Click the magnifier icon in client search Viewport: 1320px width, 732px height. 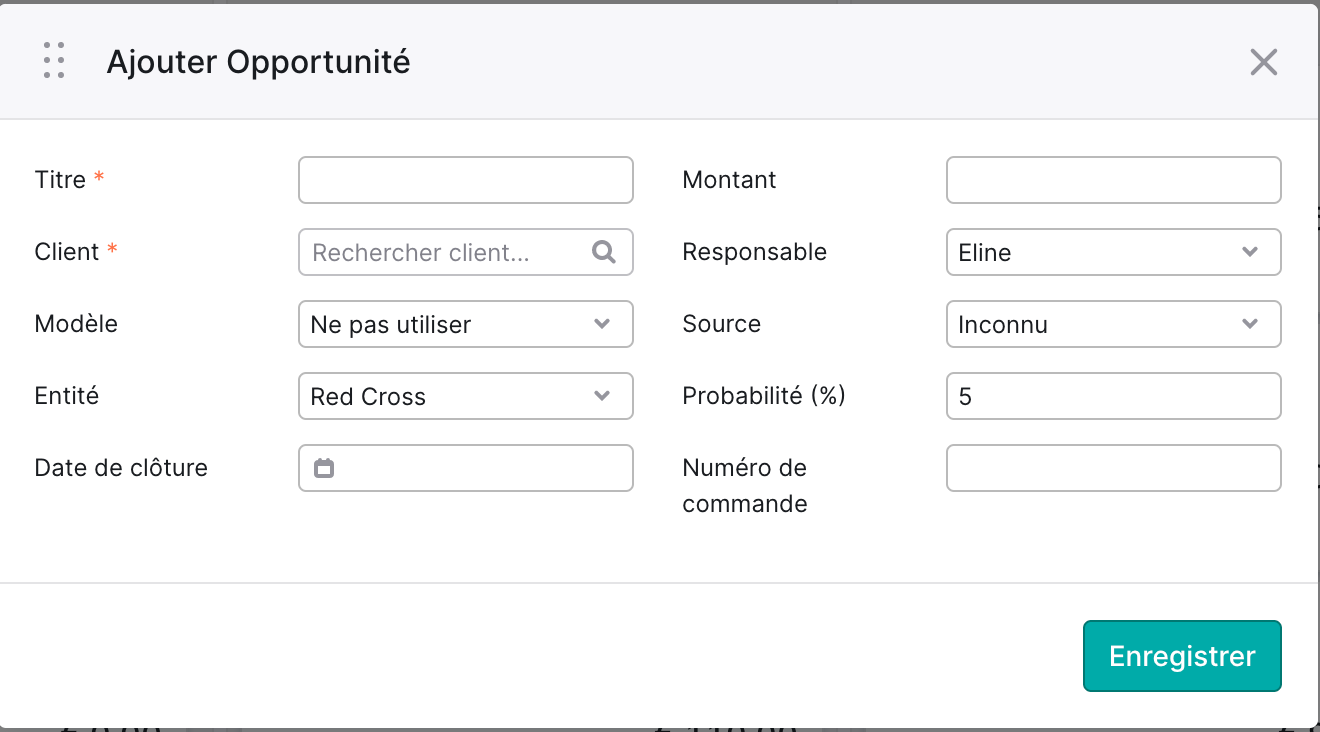(x=604, y=252)
